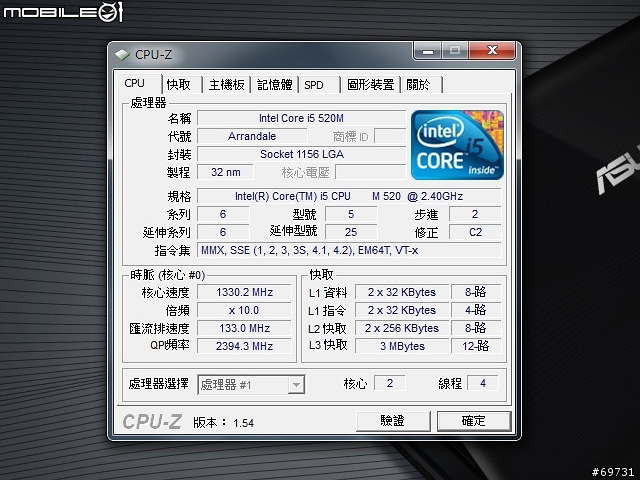Click the 線程 count value 4

click(483, 383)
